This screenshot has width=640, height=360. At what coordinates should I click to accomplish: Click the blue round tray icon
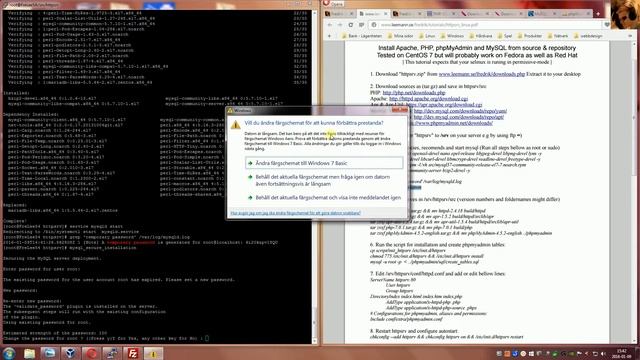[x=515, y=353]
